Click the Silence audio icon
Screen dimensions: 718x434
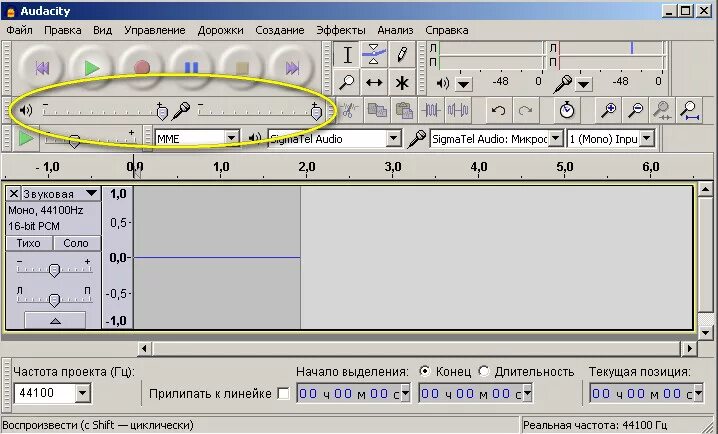click(458, 110)
